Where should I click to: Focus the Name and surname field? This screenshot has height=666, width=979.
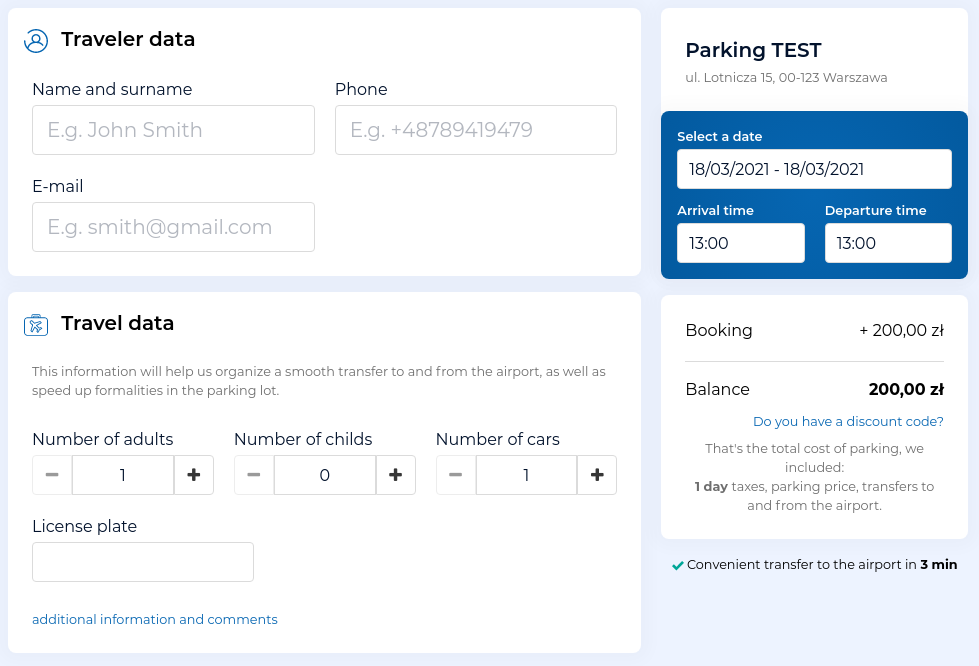pos(173,130)
